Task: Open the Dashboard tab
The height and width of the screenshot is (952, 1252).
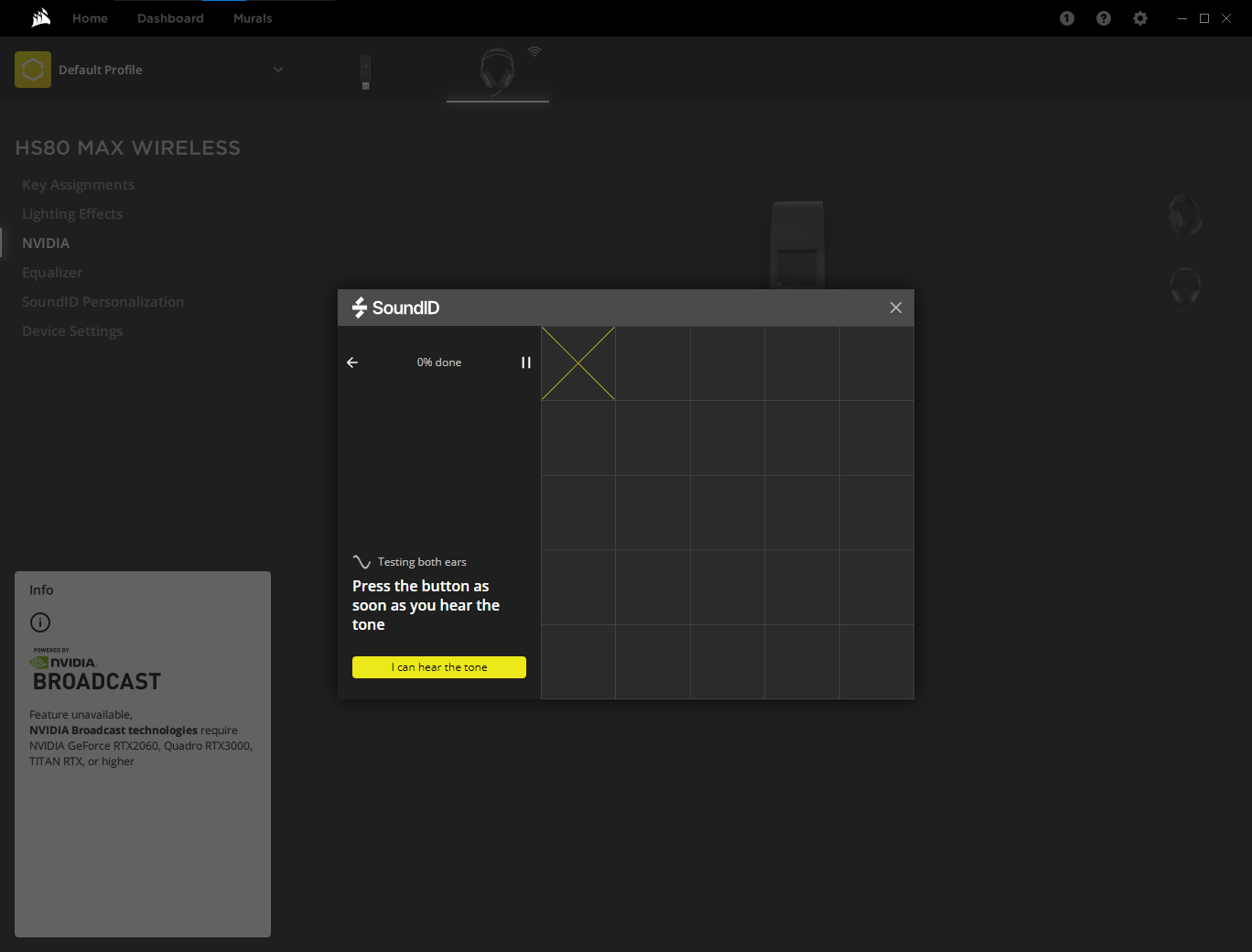Action: click(170, 18)
